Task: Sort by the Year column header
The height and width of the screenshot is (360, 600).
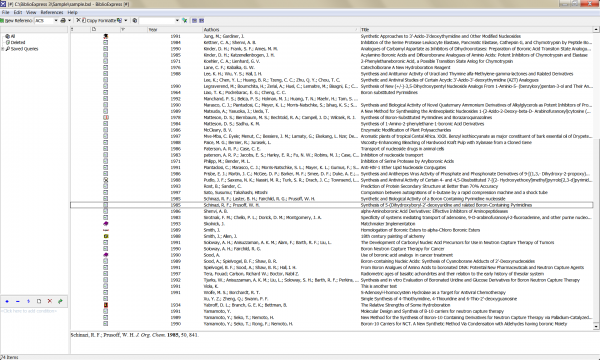Action: pyautogui.click(x=174, y=29)
